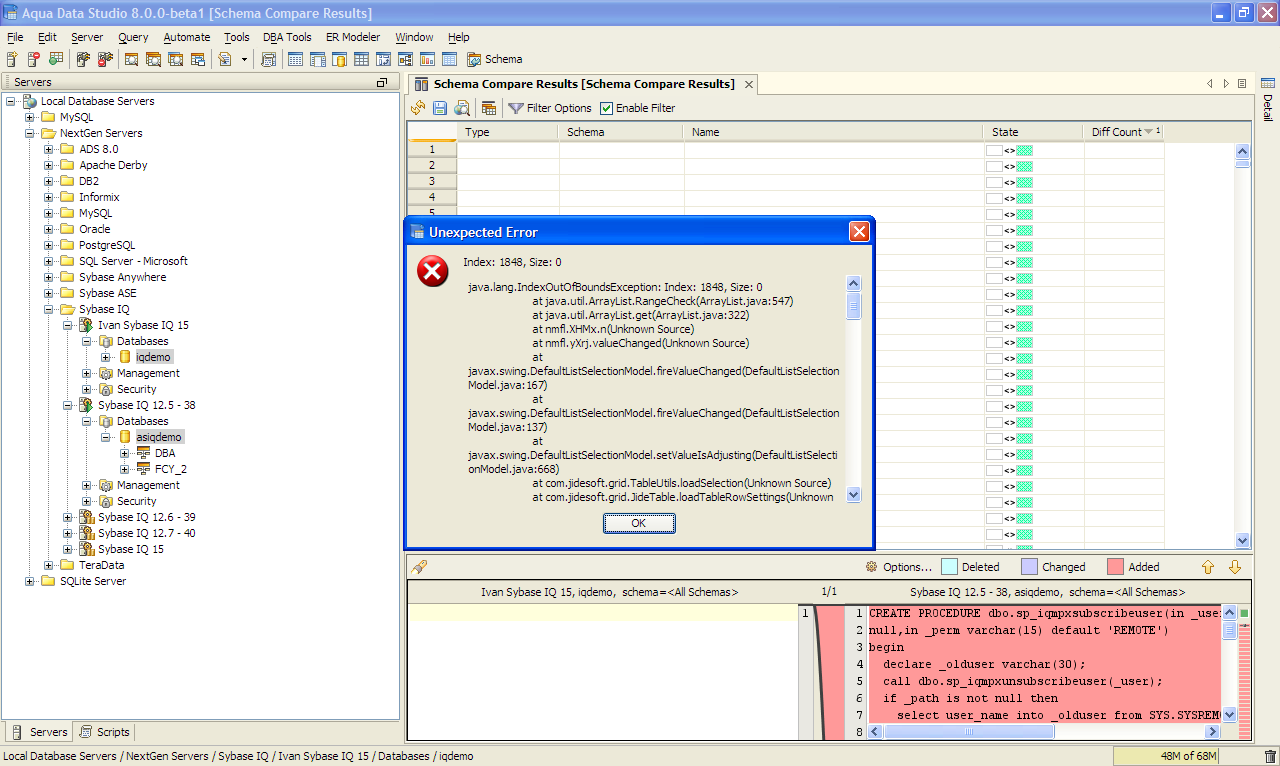Screen dimensions: 1280x766
Task: Open the Automate menu
Action: coord(187,37)
